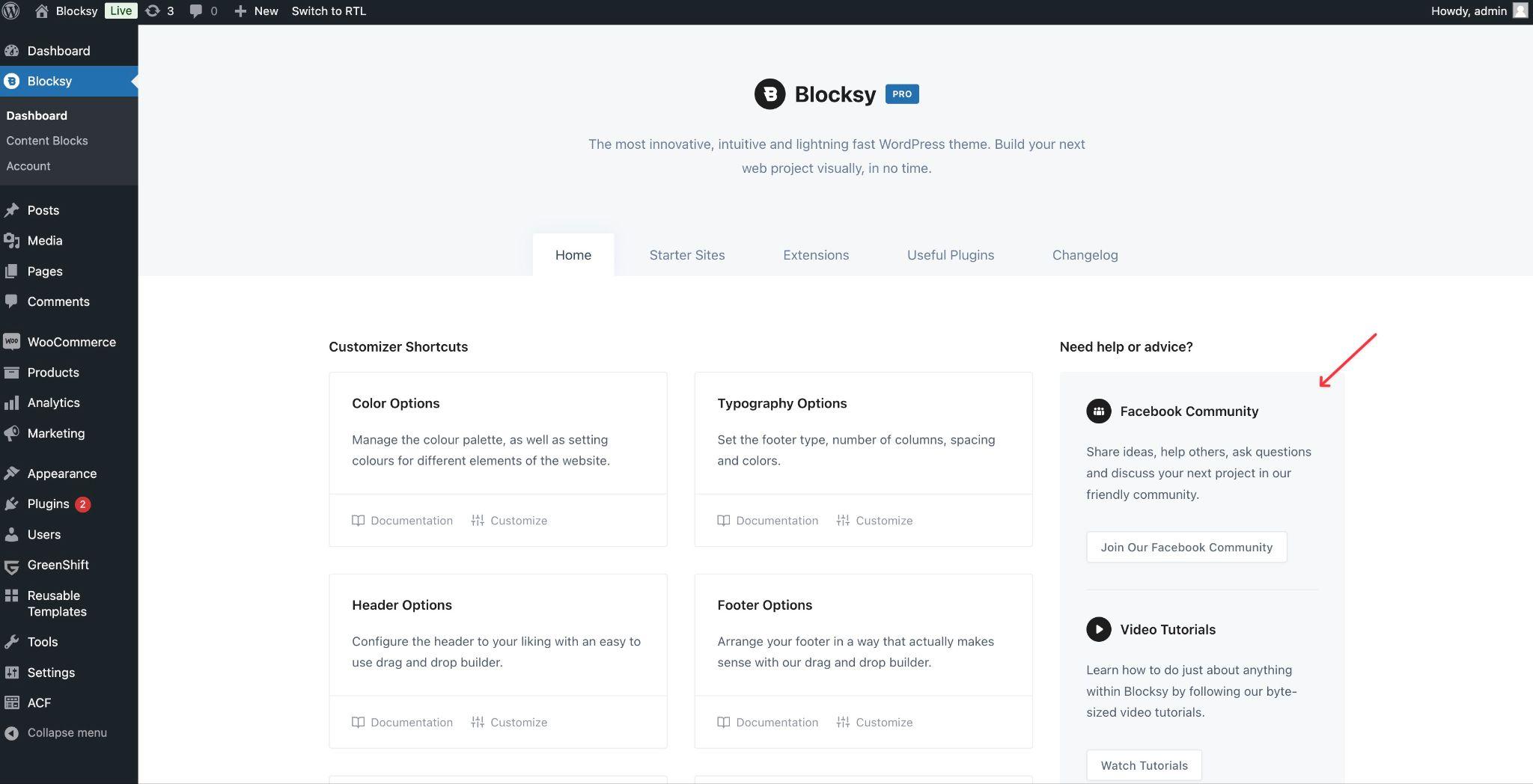Screen dimensions: 1533x784
Task: Click the Video Tutorials play icon
Action: (x=1098, y=629)
